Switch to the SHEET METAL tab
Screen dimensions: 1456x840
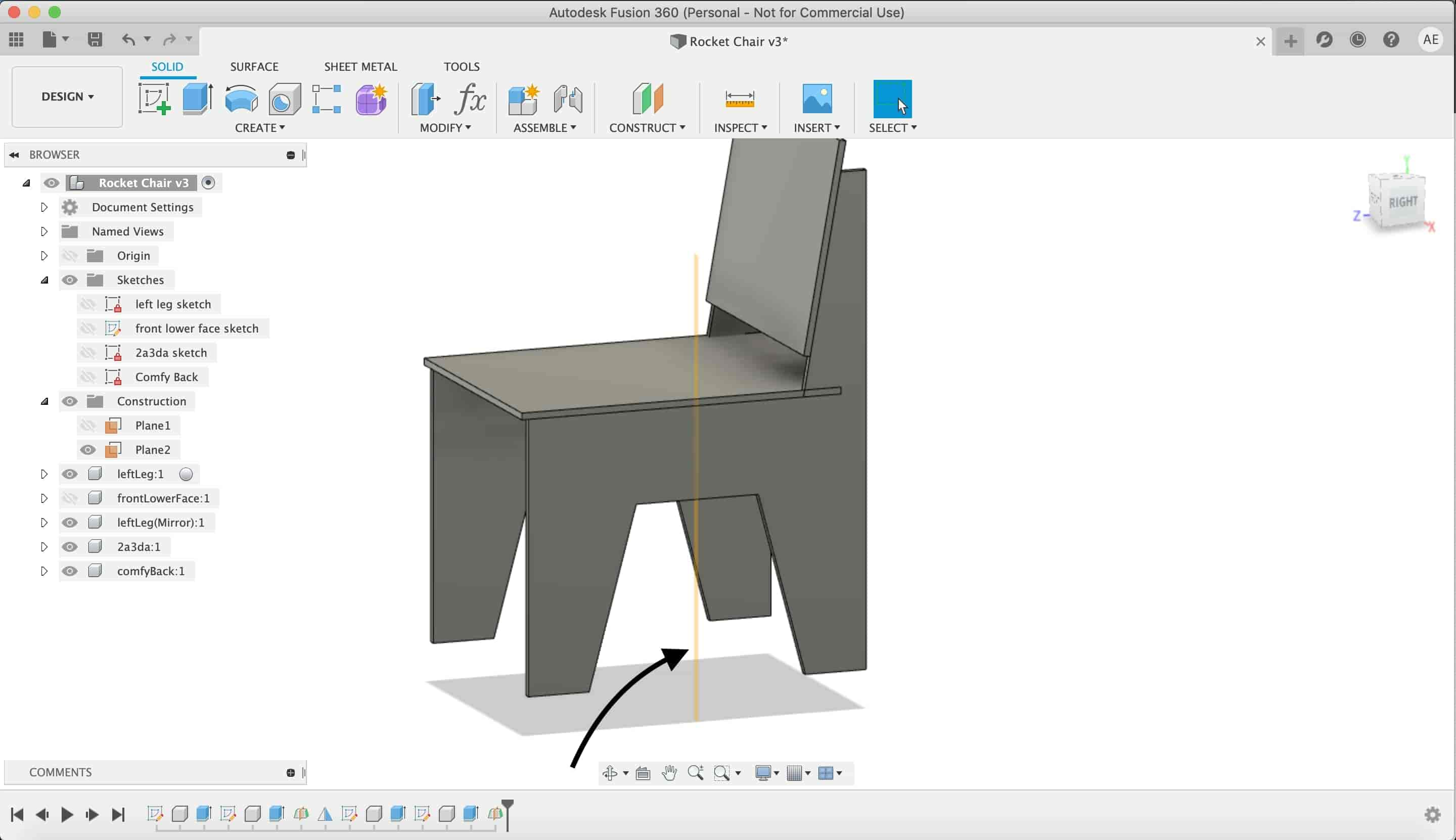pyautogui.click(x=360, y=66)
